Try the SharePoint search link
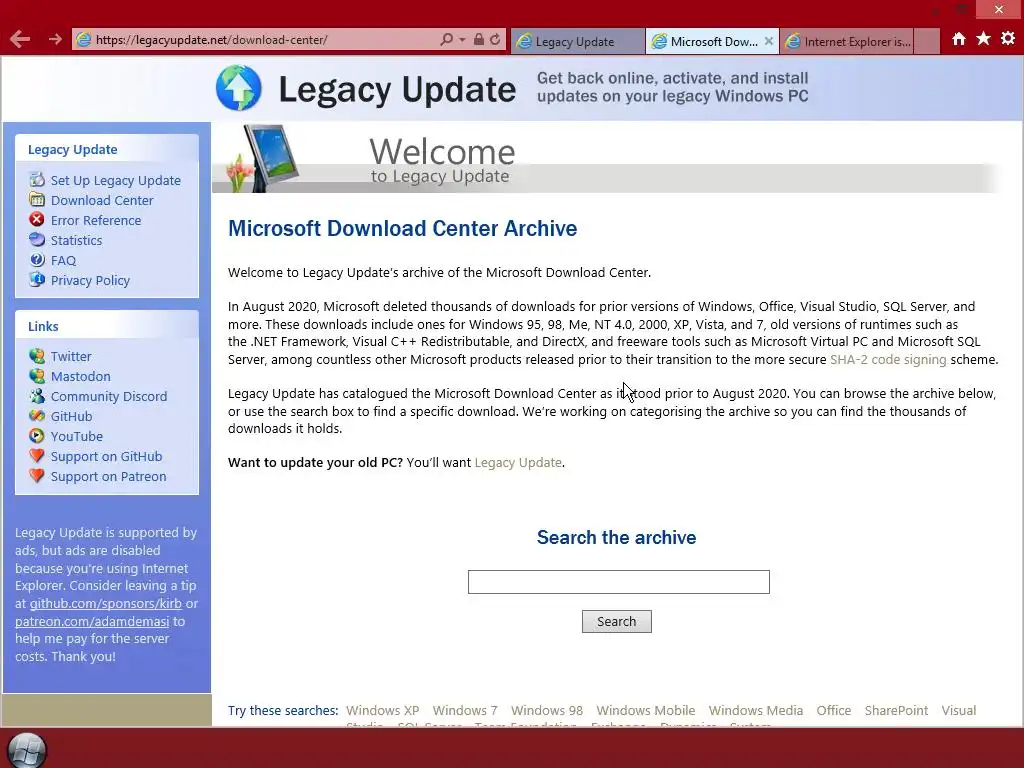This screenshot has height=768, width=1024. click(x=896, y=711)
